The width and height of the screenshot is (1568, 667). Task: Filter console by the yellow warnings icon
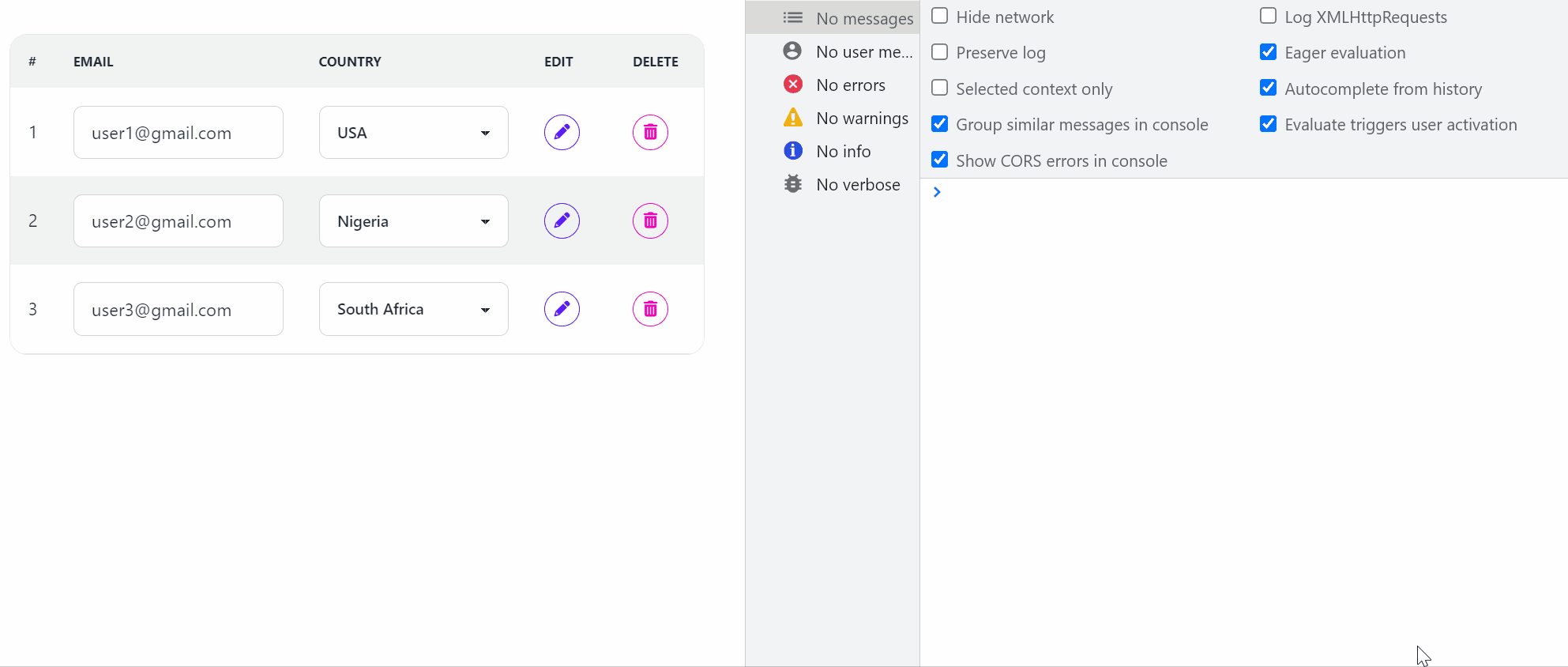[x=793, y=118]
